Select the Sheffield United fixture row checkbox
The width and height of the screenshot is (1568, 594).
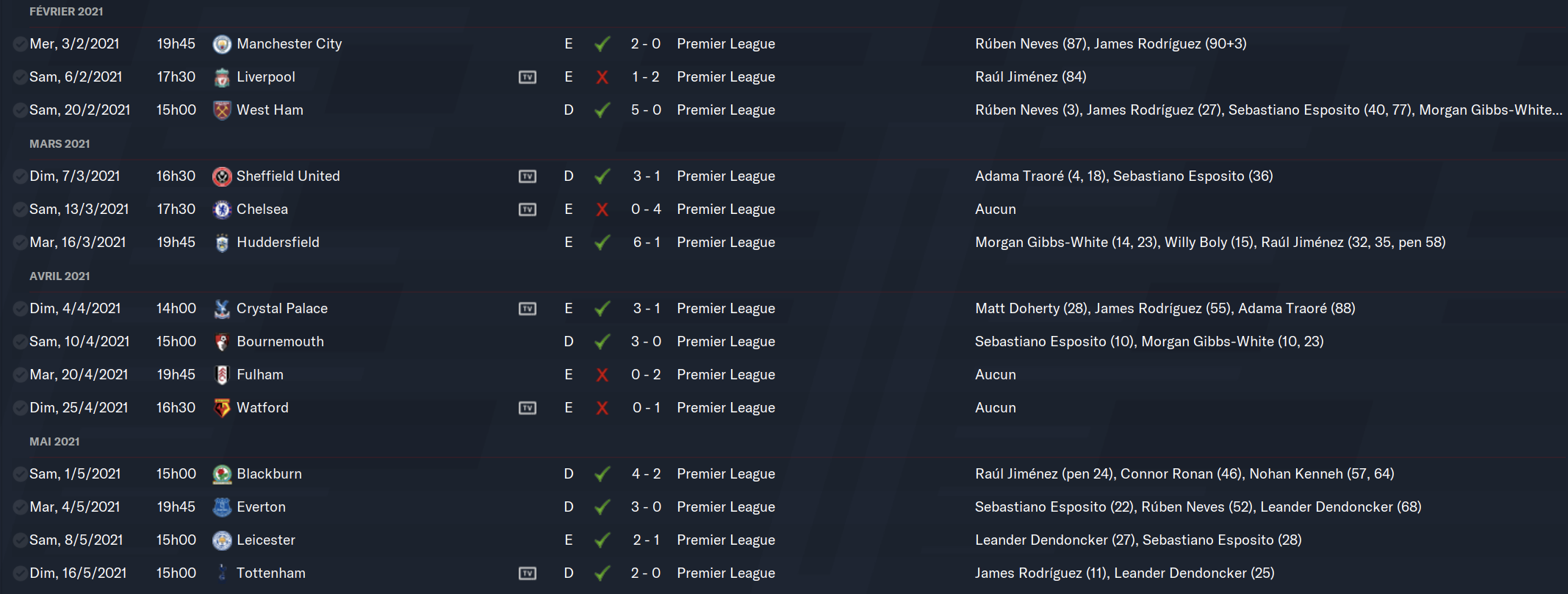(x=20, y=176)
